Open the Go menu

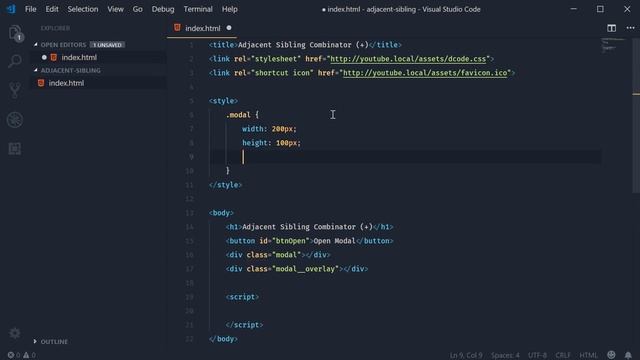pyautogui.click(x=138, y=9)
